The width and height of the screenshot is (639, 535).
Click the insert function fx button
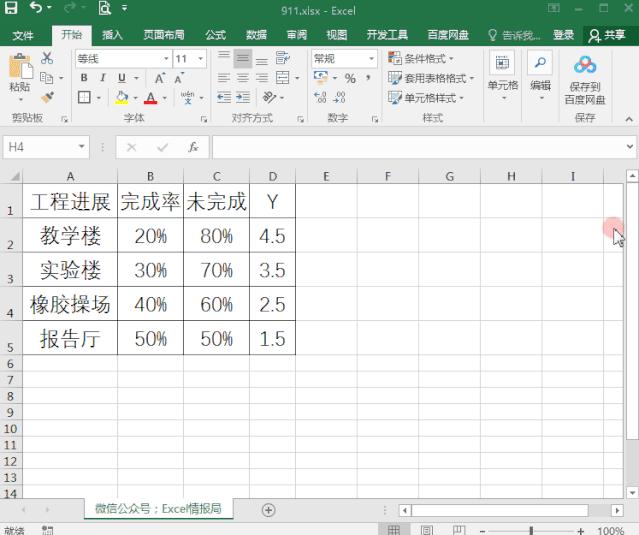(193, 147)
